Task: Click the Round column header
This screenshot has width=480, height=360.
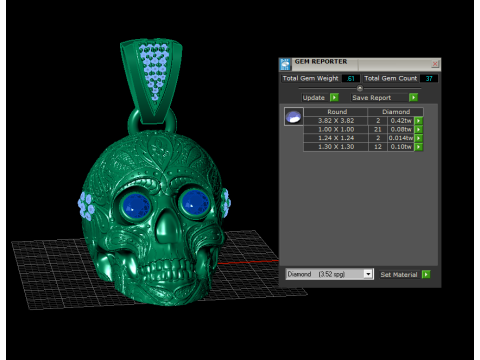Action: (336, 112)
